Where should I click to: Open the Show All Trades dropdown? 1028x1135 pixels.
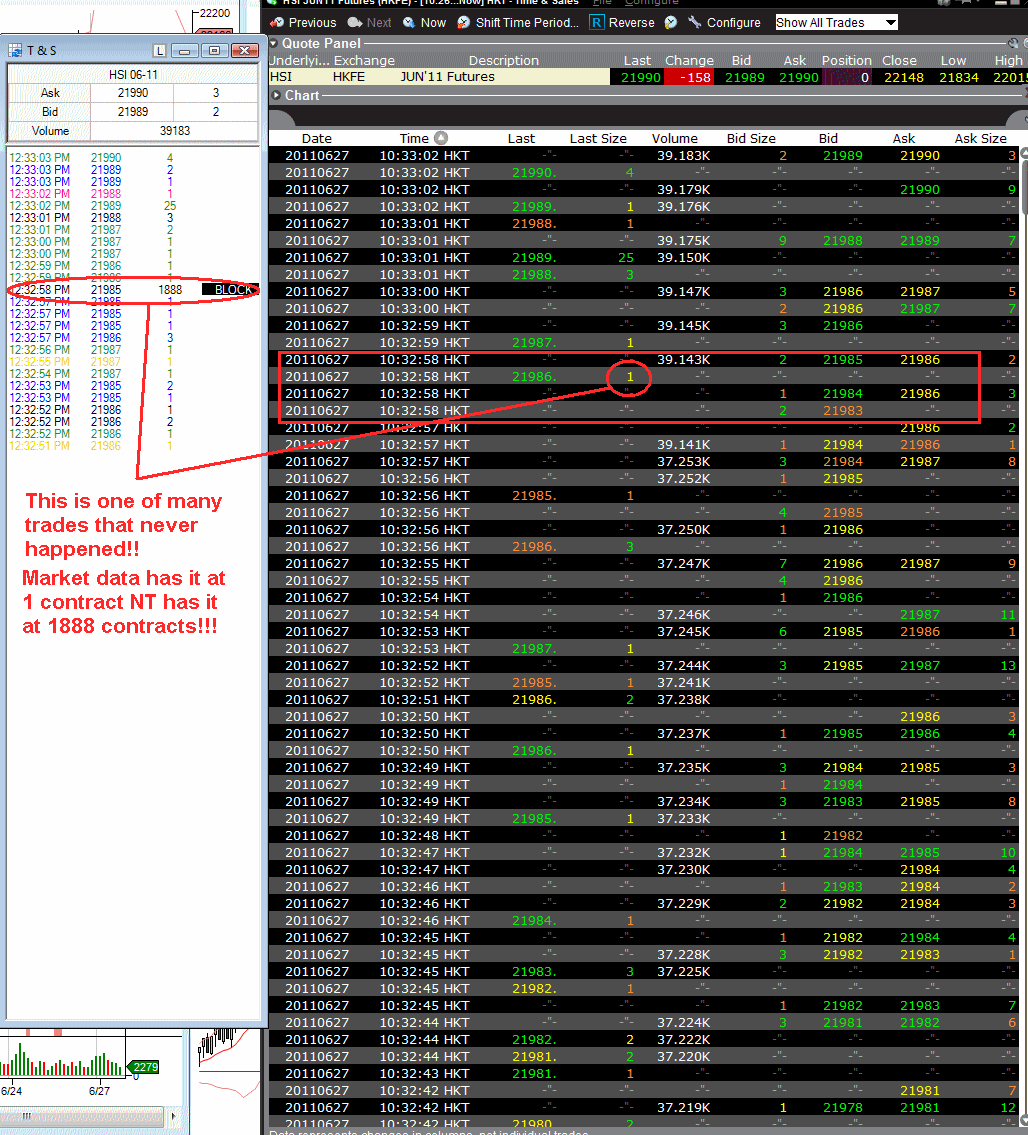point(836,22)
